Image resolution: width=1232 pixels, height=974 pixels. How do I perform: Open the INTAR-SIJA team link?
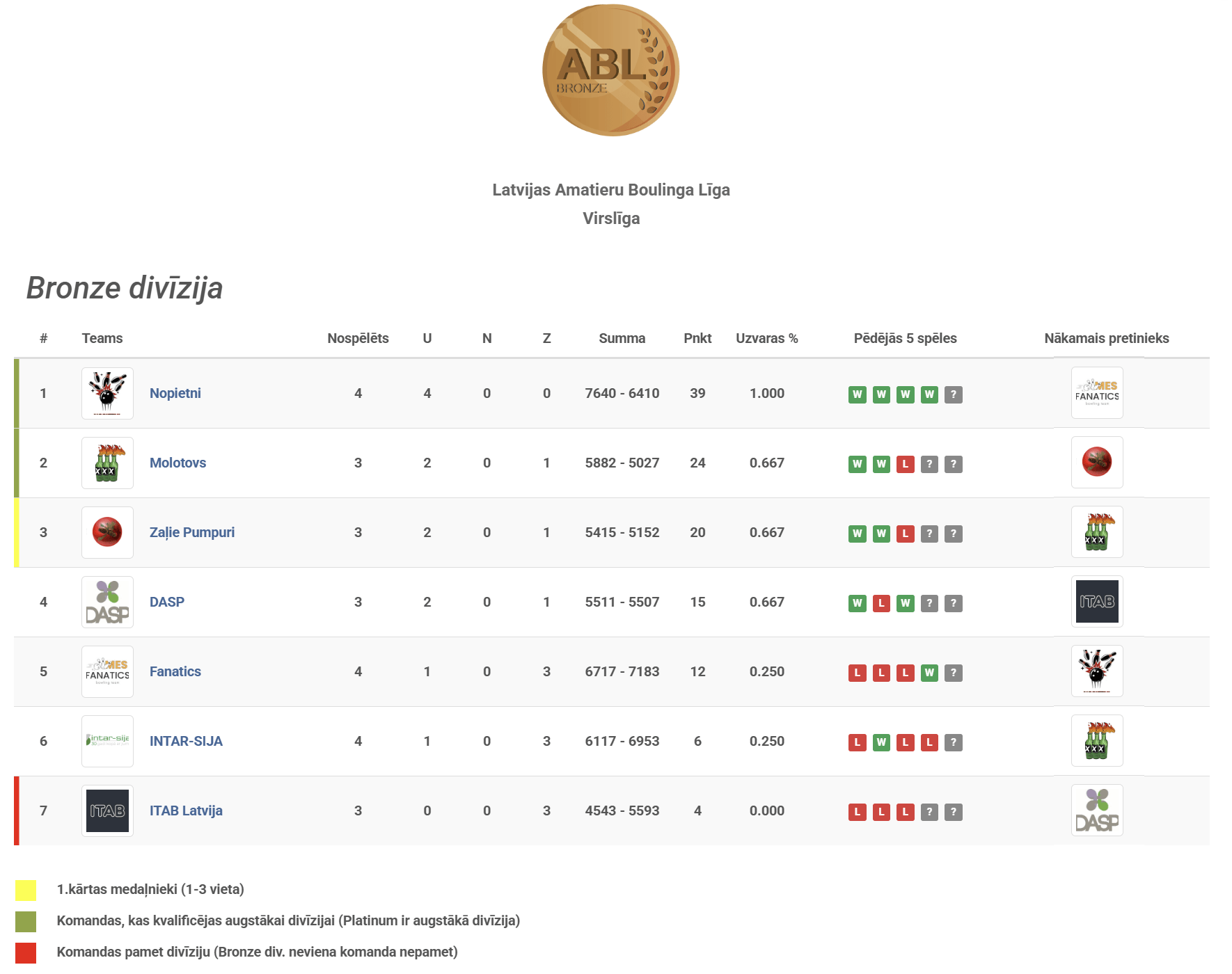tap(186, 741)
